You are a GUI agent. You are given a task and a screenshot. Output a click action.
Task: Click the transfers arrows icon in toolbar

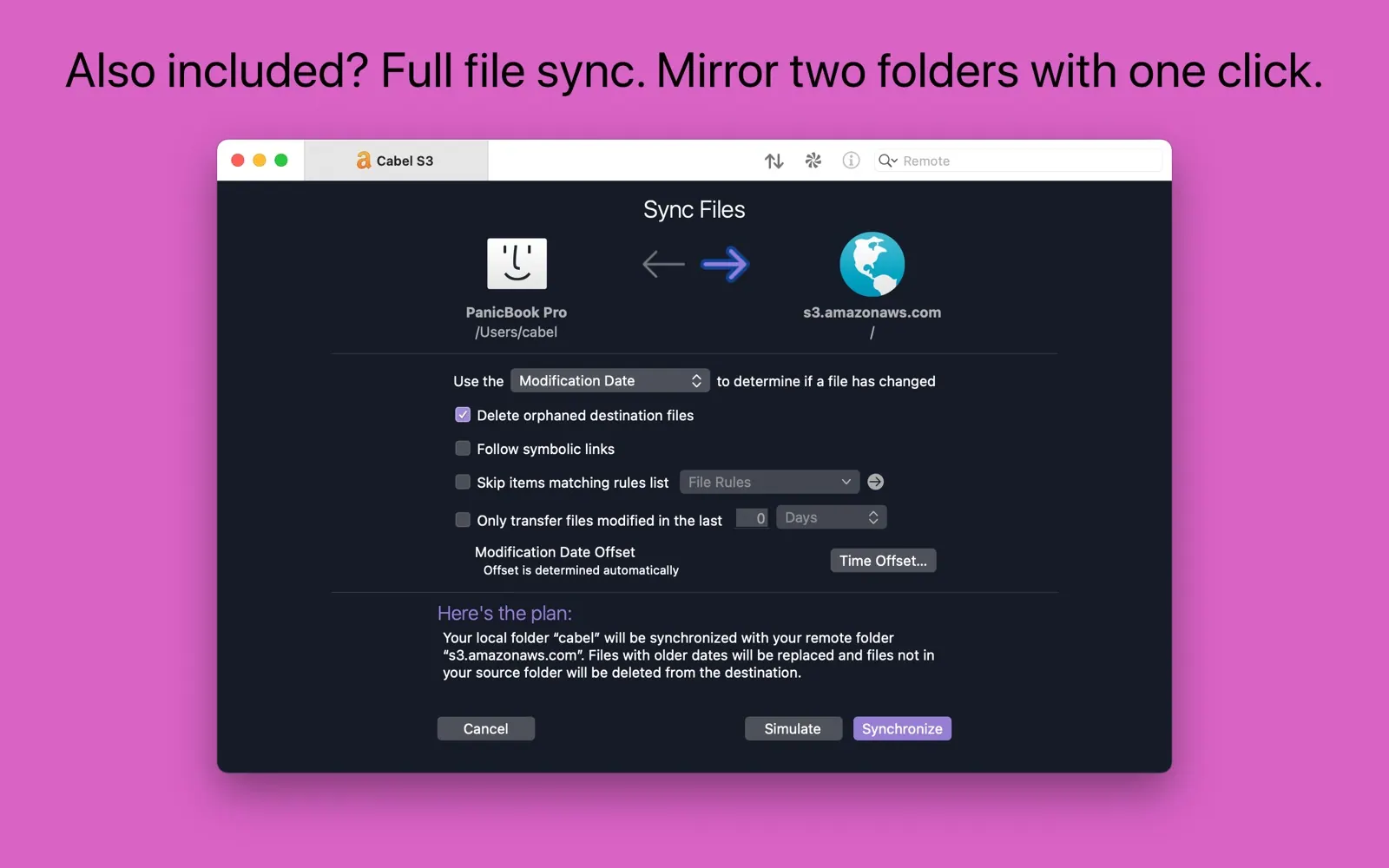point(773,161)
